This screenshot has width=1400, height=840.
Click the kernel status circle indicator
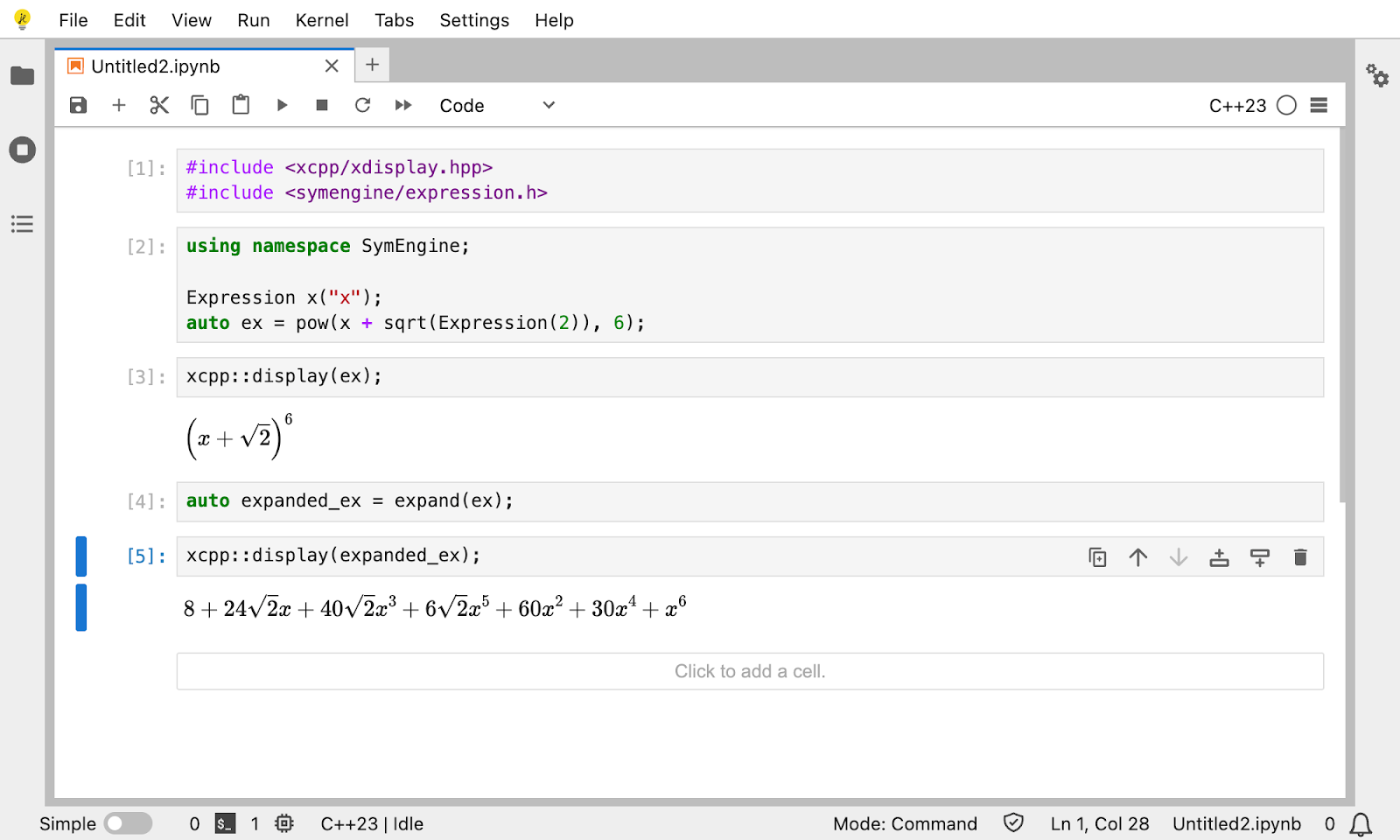[x=1286, y=105]
